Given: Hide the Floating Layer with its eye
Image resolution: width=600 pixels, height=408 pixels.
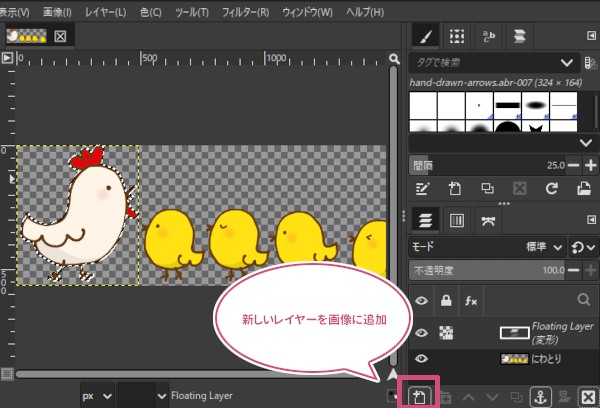Looking at the screenshot, I should (x=421, y=333).
